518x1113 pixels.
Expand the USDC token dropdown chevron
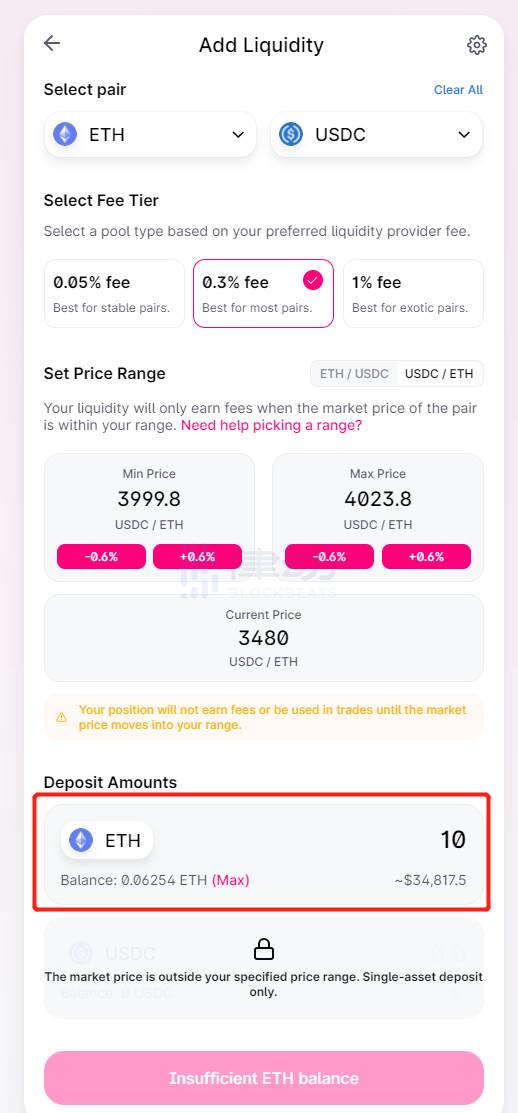(x=464, y=135)
